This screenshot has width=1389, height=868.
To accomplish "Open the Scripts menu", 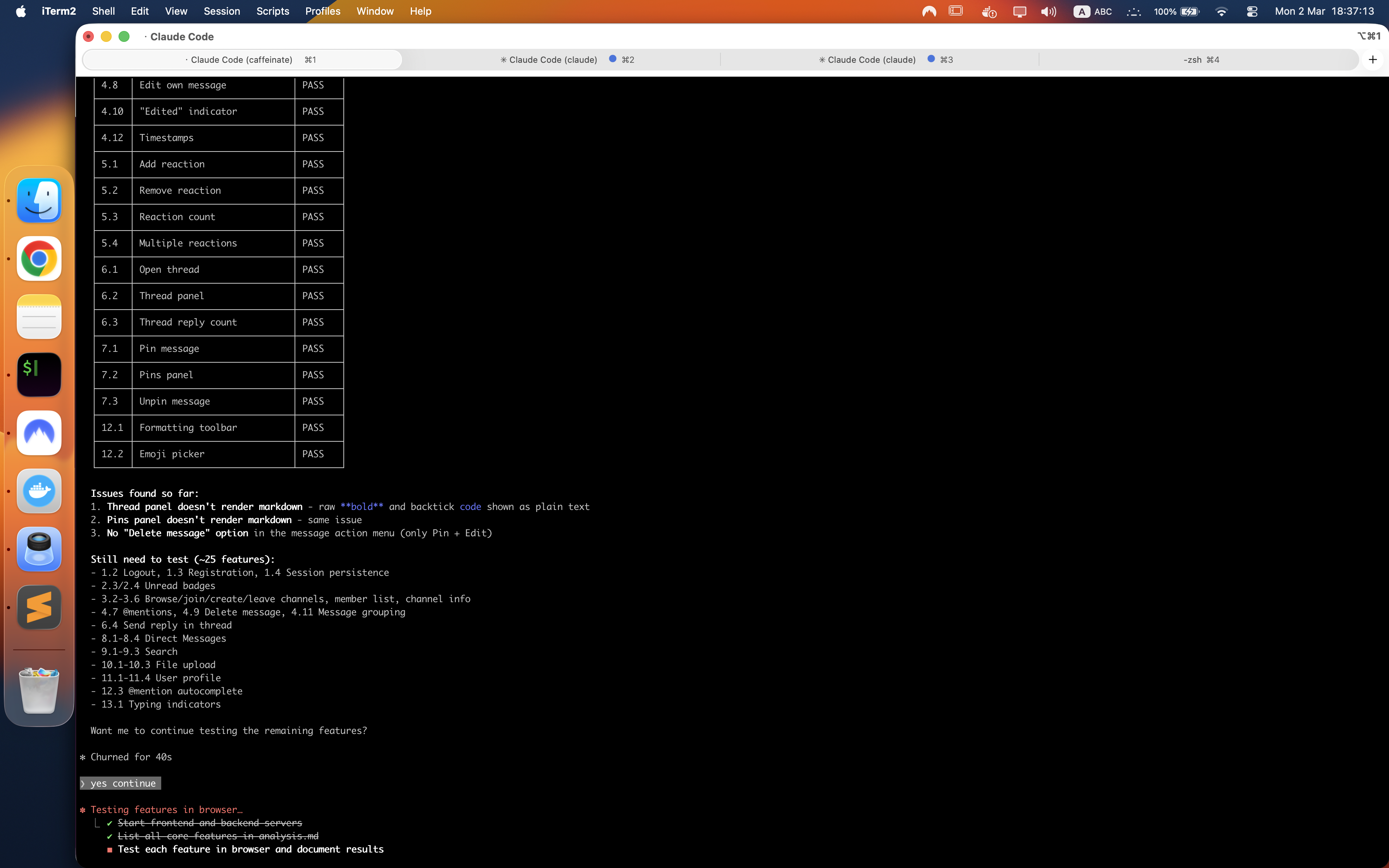I will [272, 12].
